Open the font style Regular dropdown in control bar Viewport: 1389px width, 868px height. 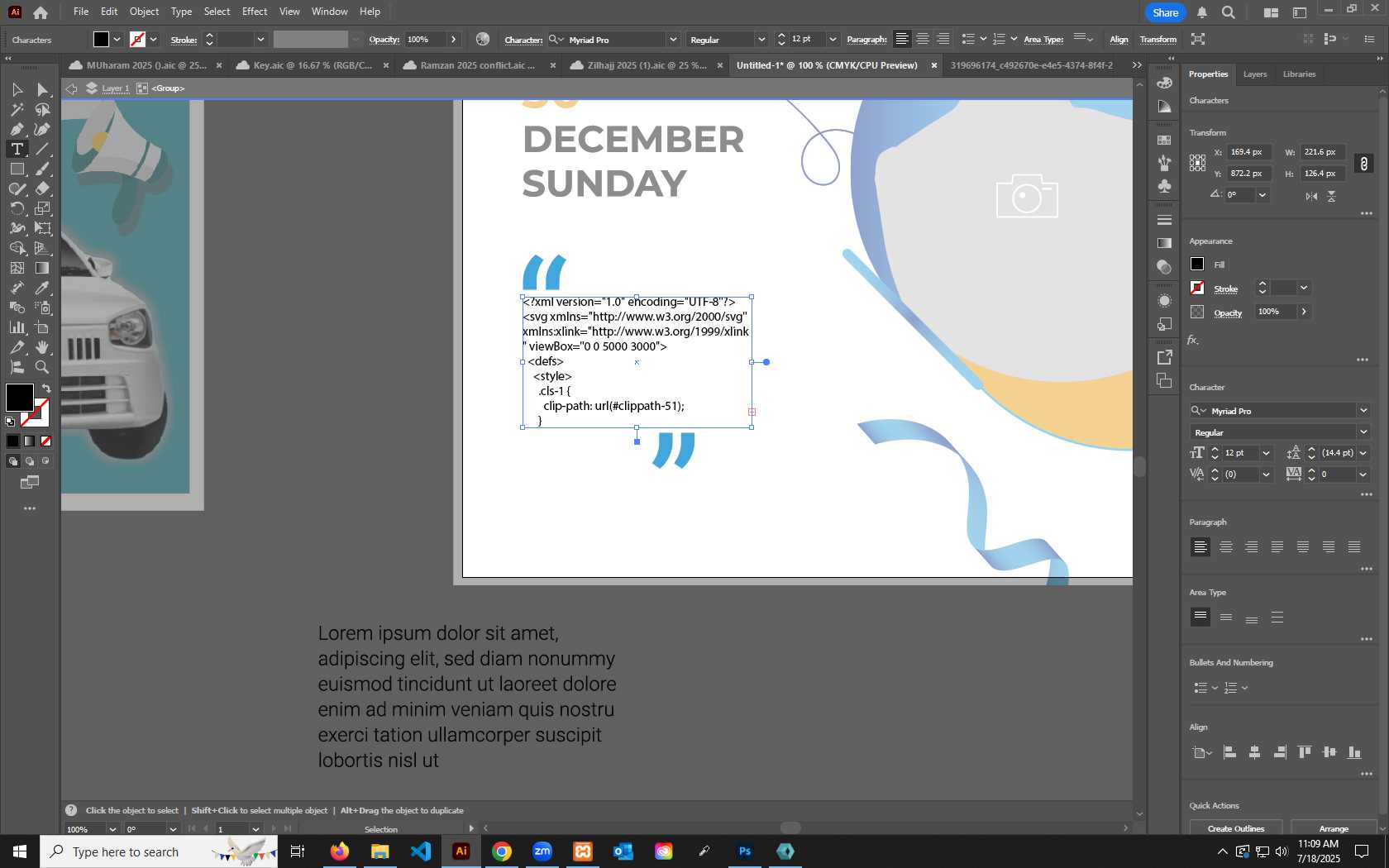tap(761, 39)
